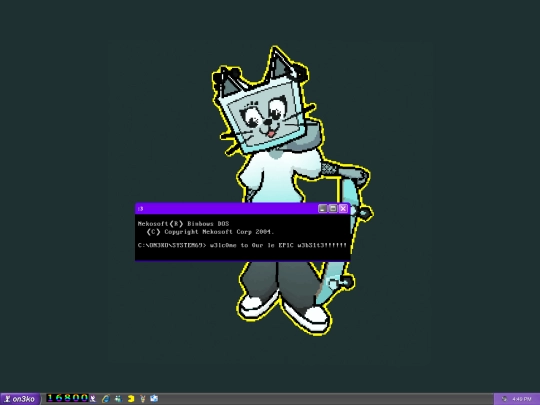Viewport: 540px width, 405px height.
Task: Minimize the :3 DOS window
Action: [x=322, y=208]
